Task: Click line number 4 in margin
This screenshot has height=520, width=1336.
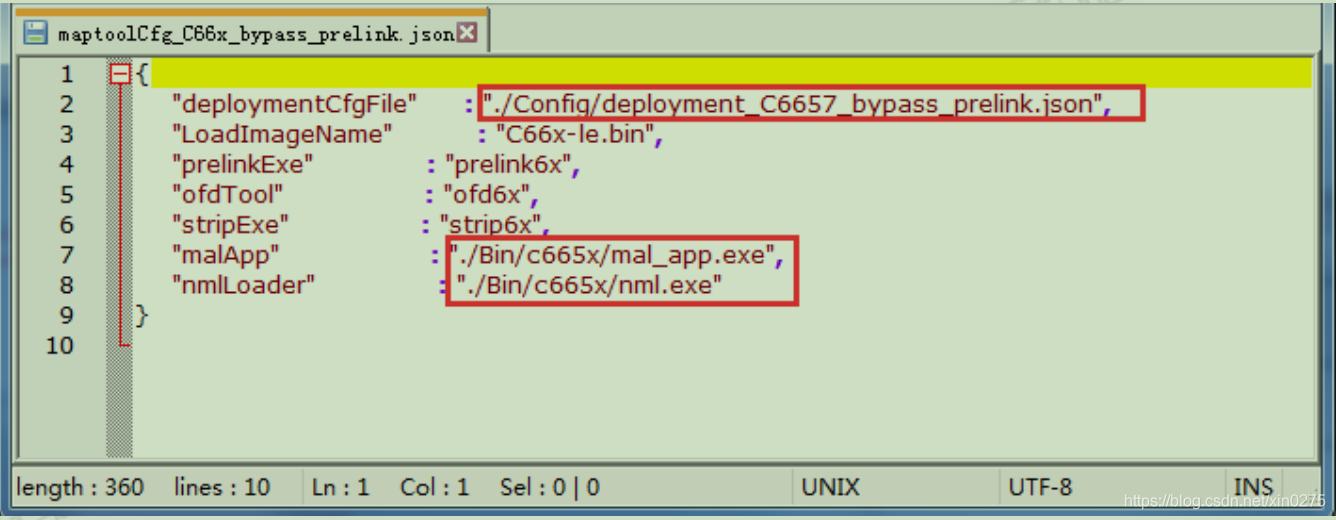Action: pos(66,164)
